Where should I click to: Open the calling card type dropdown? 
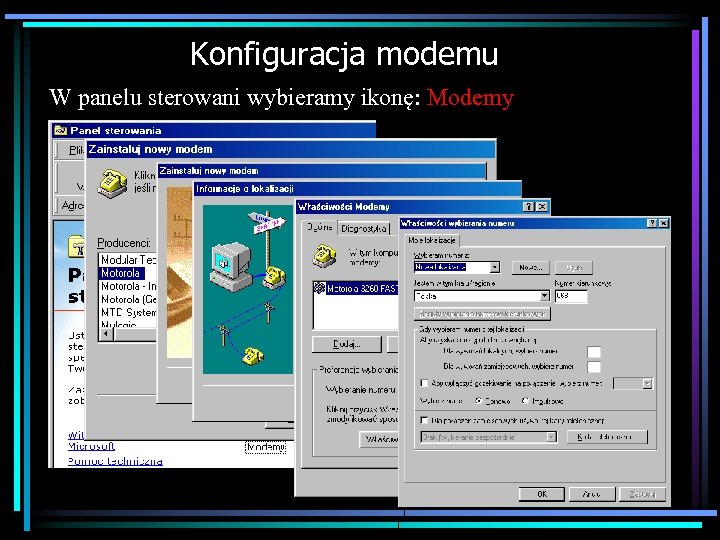pyautogui.click(x=551, y=437)
